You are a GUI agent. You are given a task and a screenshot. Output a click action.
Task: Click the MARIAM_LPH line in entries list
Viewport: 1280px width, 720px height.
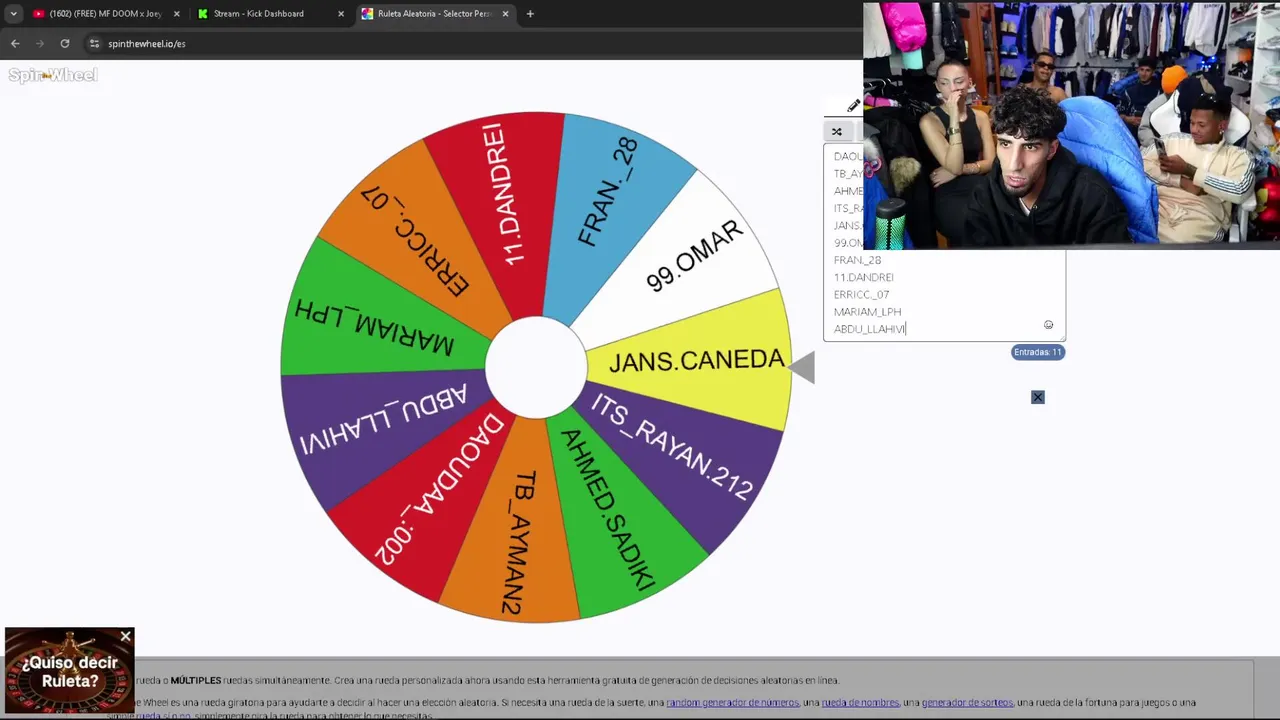tap(867, 312)
